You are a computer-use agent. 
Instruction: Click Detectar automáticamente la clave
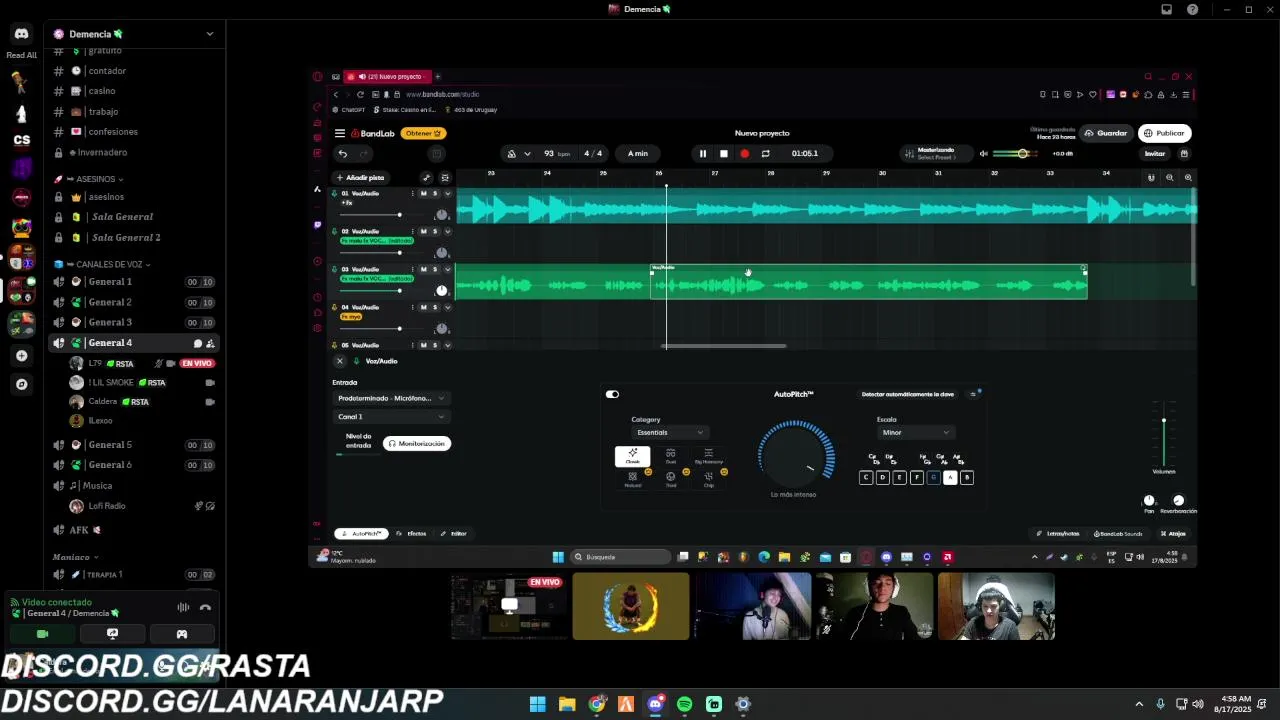[908, 394]
